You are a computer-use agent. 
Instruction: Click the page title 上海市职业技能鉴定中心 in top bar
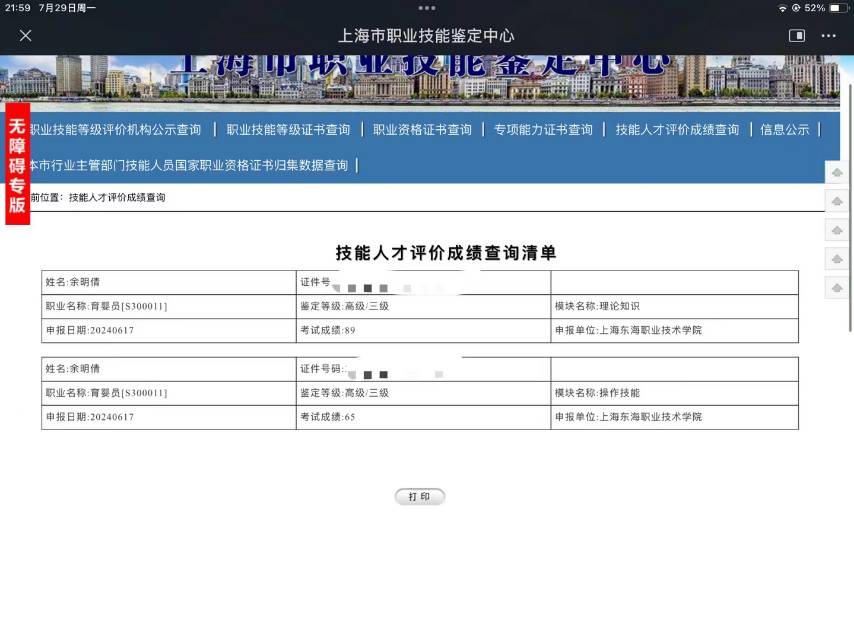pos(426,36)
